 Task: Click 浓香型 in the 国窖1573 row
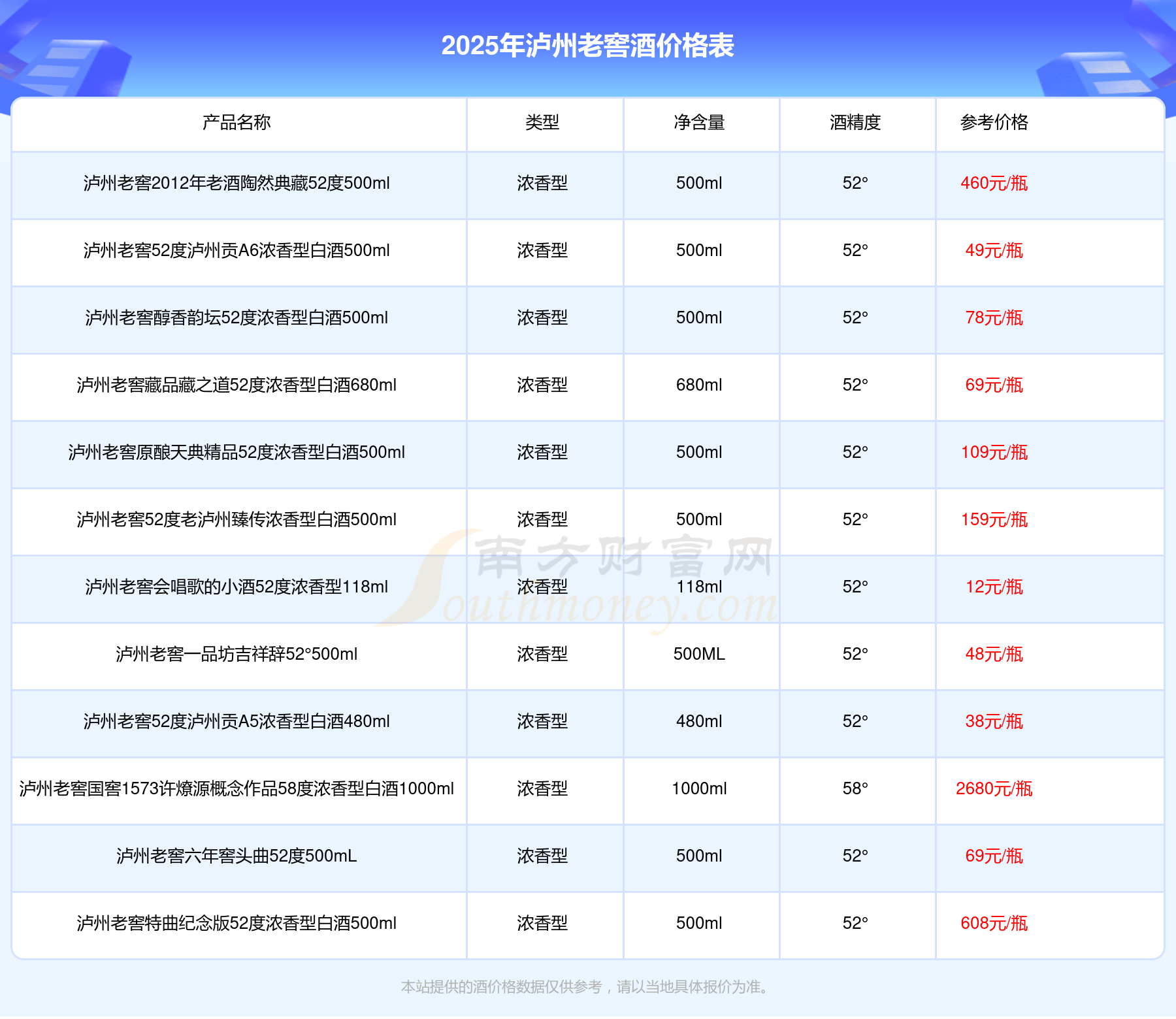[x=542, y=789]
